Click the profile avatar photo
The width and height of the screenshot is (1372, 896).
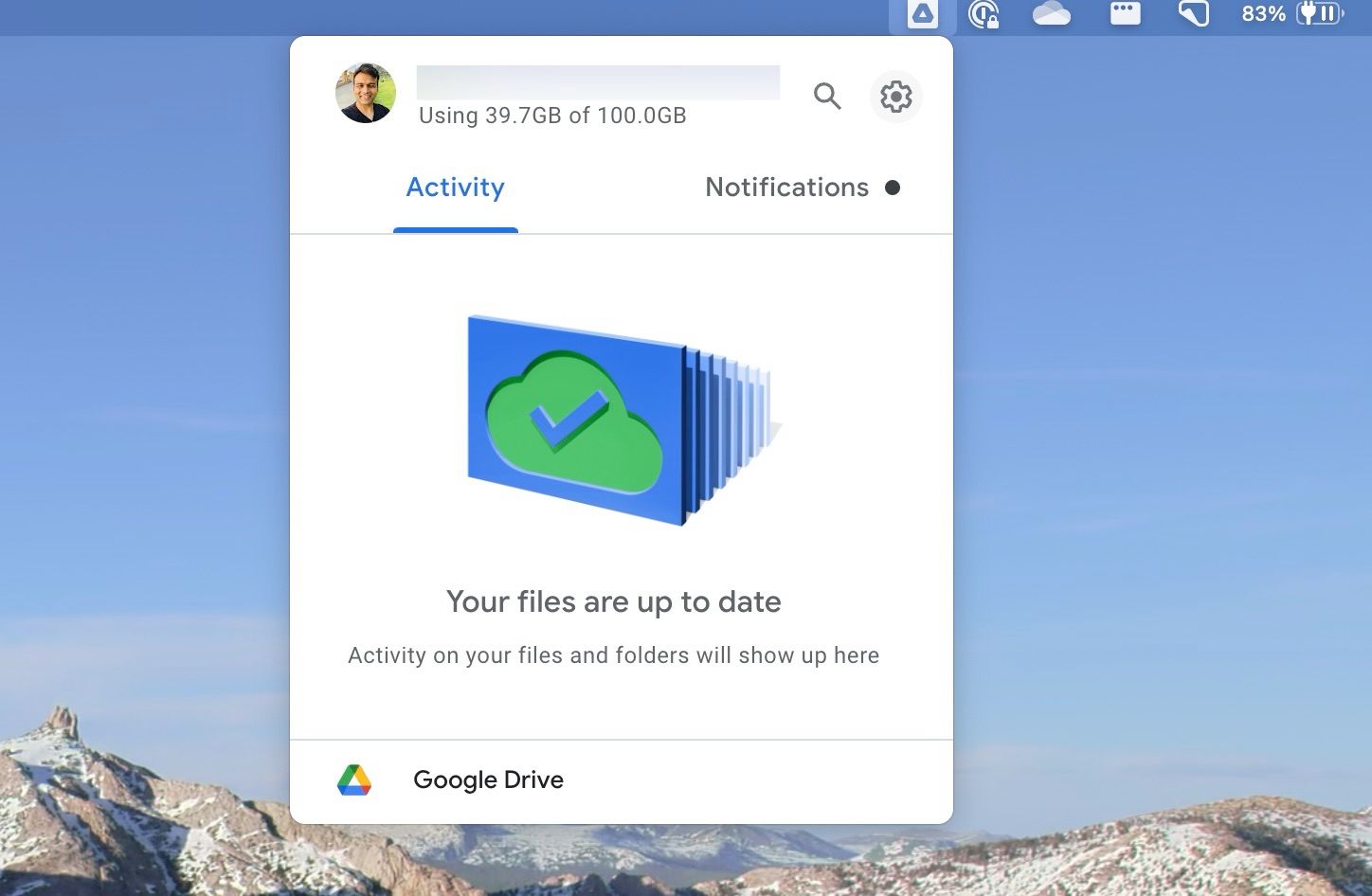(x=366, y=93)
